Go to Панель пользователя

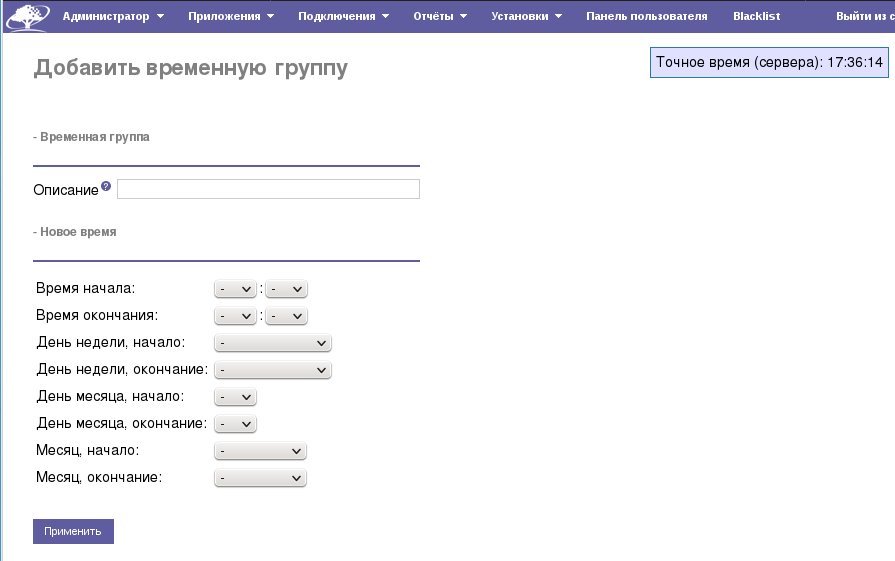[x=646, y=16]
